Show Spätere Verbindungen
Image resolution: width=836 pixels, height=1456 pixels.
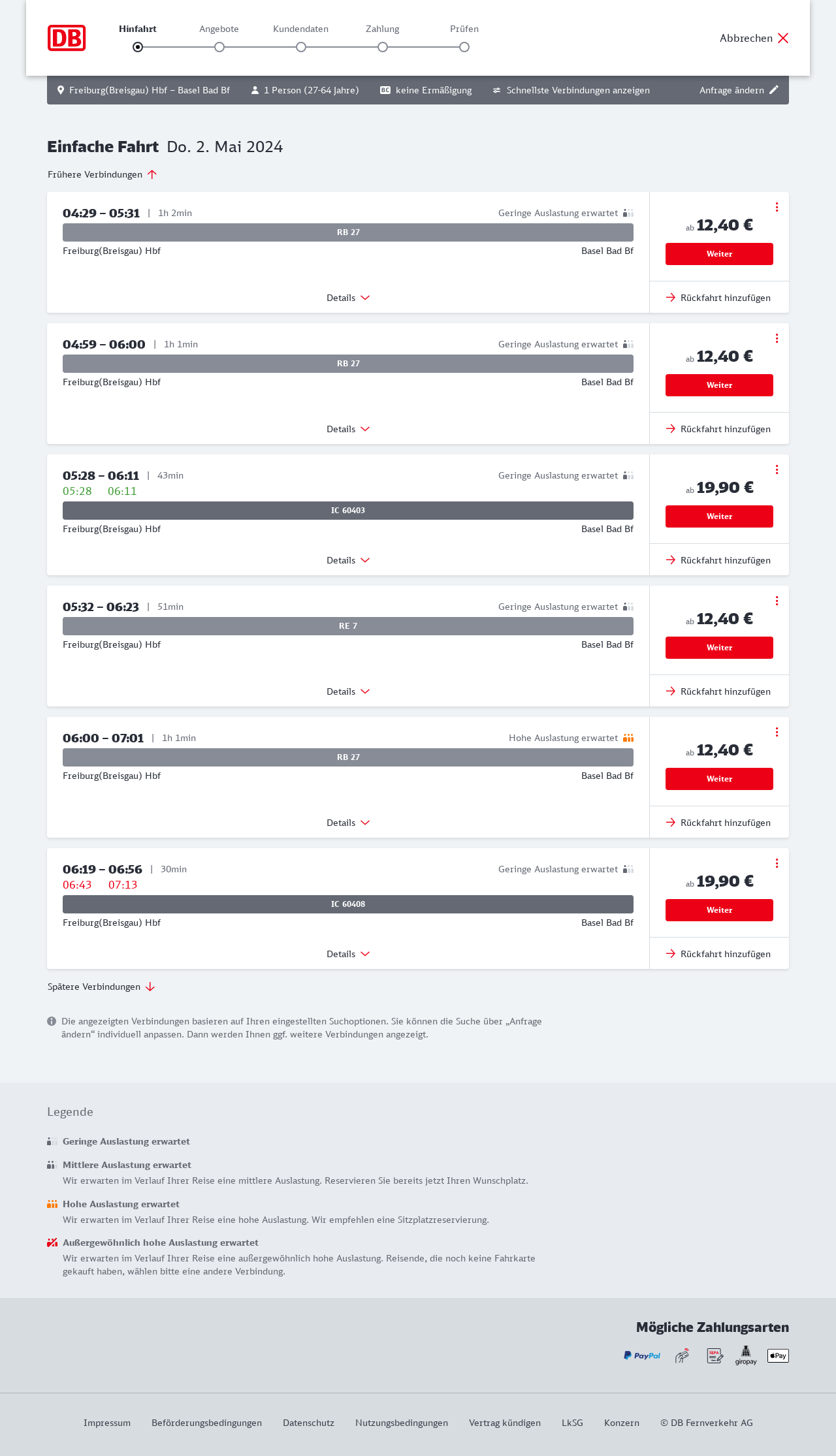click(101, 987)
